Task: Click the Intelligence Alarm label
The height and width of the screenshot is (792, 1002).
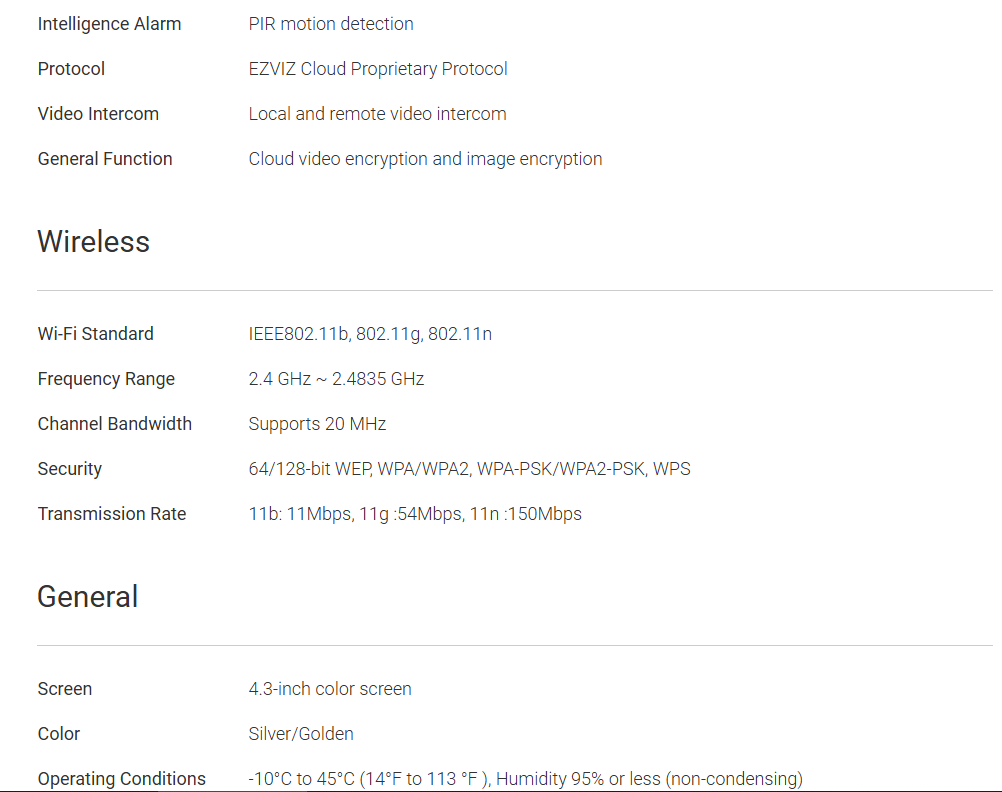Action: 109,24
